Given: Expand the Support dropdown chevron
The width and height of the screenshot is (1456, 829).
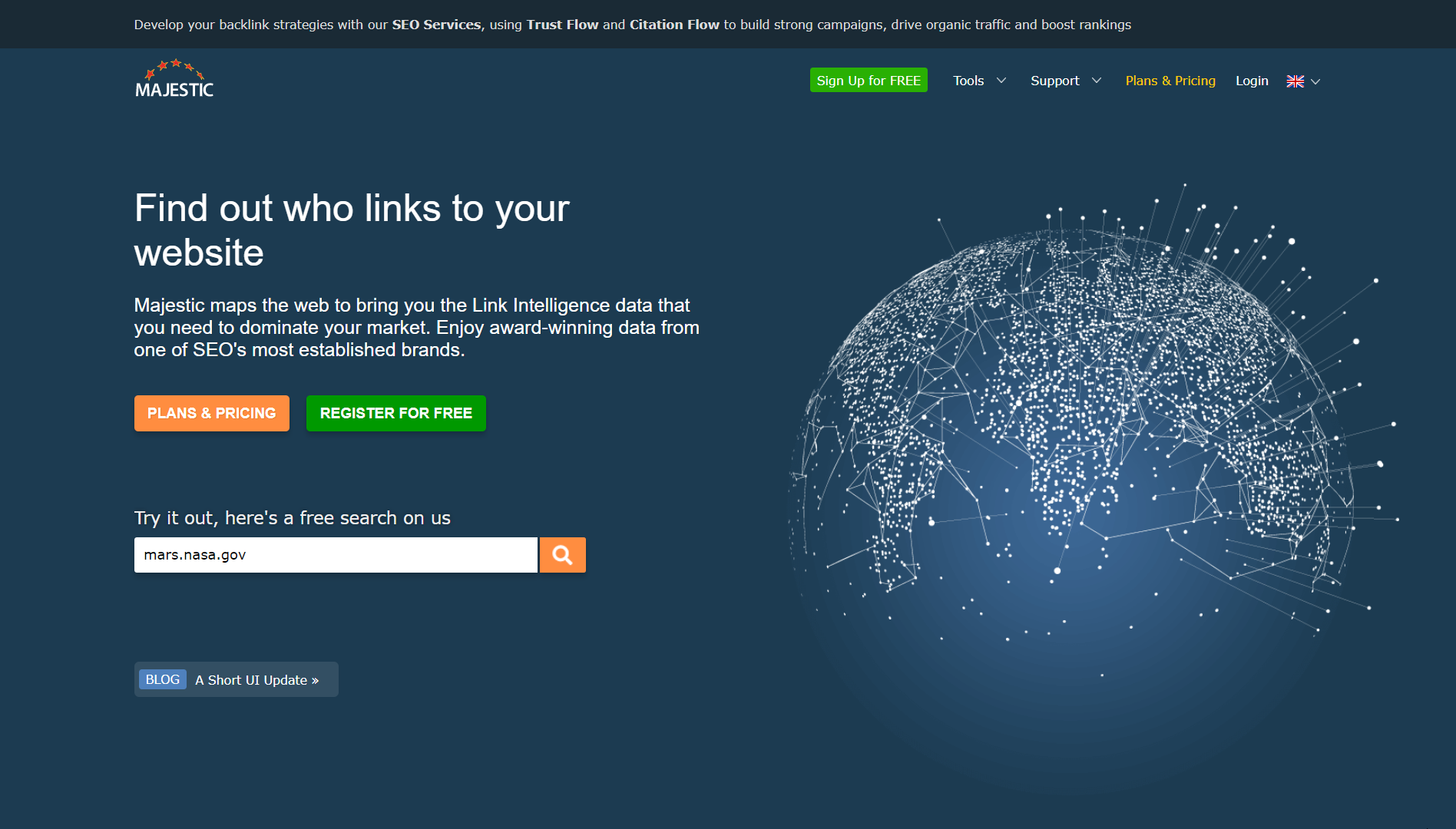Looking at the screenshot, I should (x=1097, y=81).
